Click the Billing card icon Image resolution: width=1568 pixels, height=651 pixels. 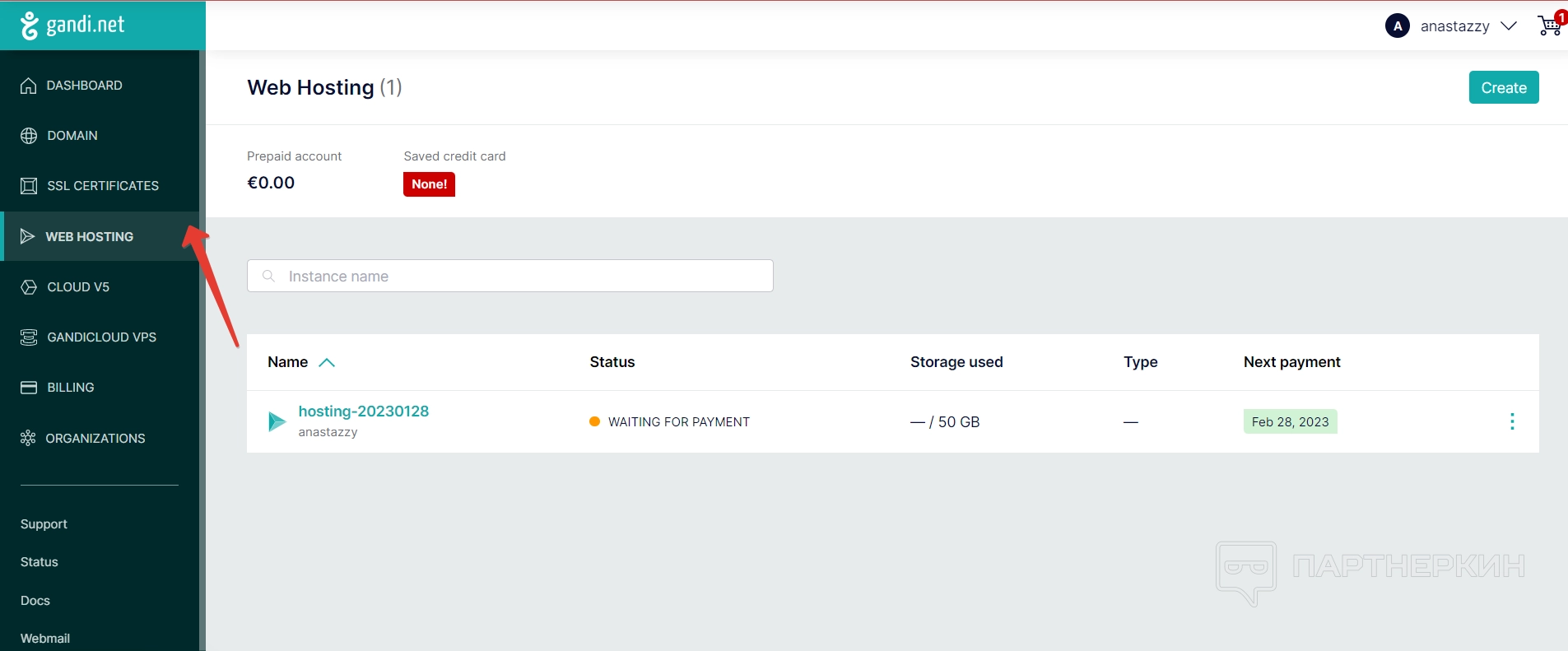29,388
